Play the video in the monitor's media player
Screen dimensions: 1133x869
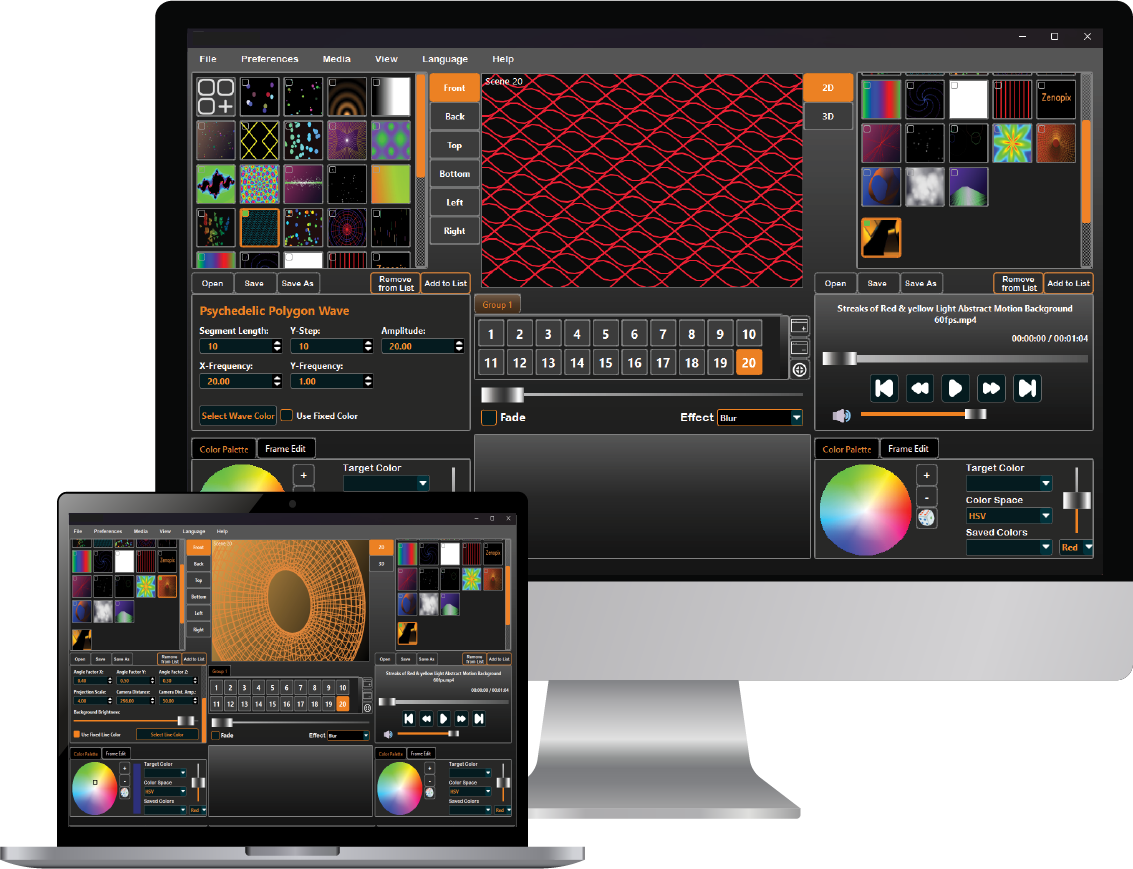click(955, 389)
